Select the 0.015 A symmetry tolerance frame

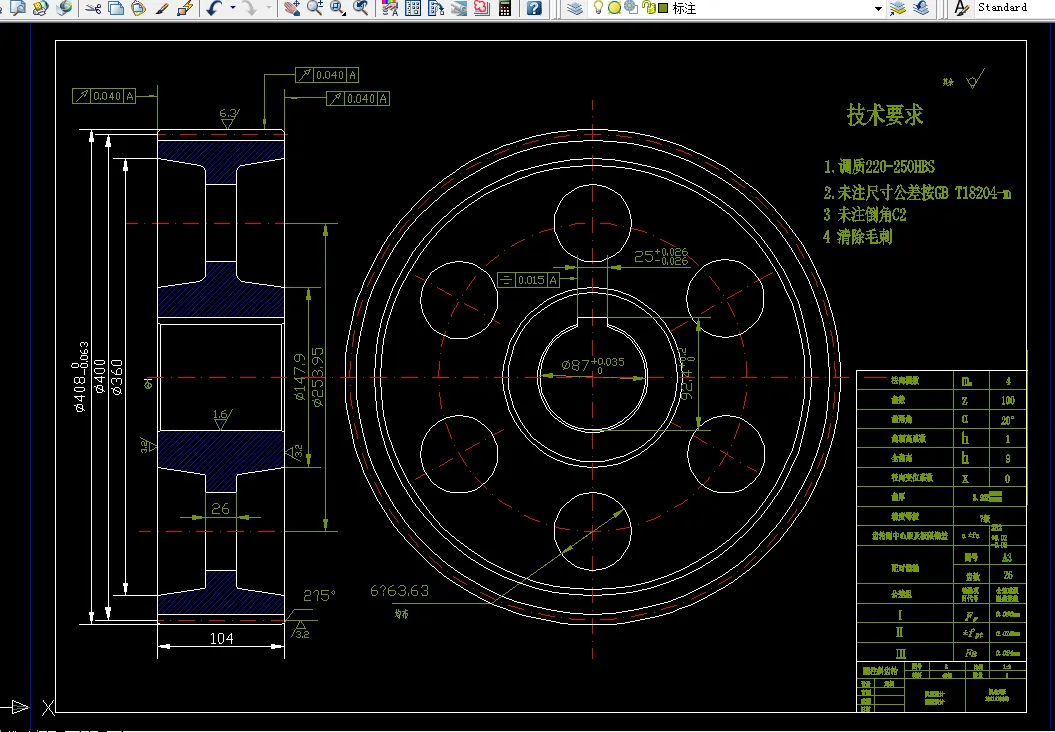[528, 280]
